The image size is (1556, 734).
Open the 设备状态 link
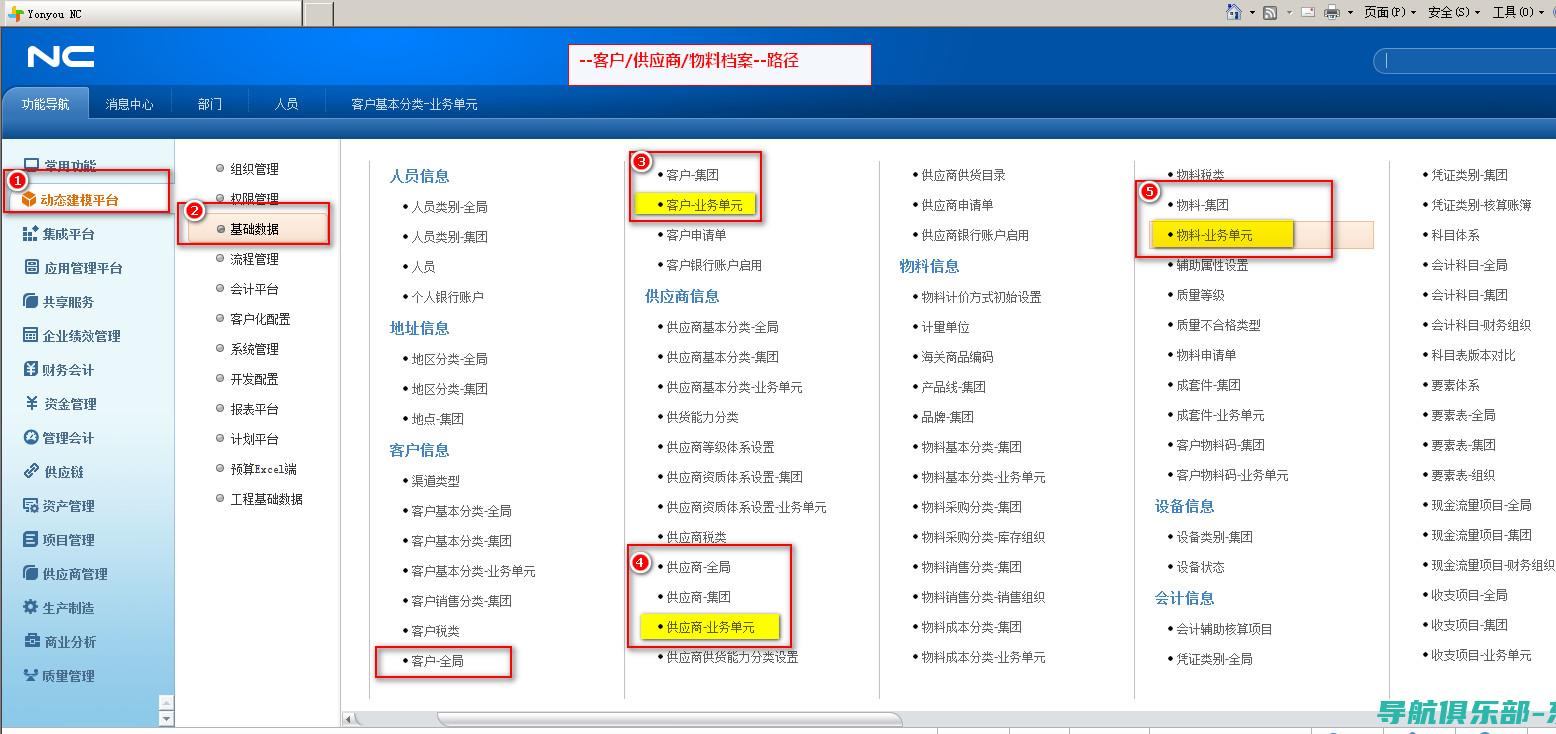pos(1200,567)
